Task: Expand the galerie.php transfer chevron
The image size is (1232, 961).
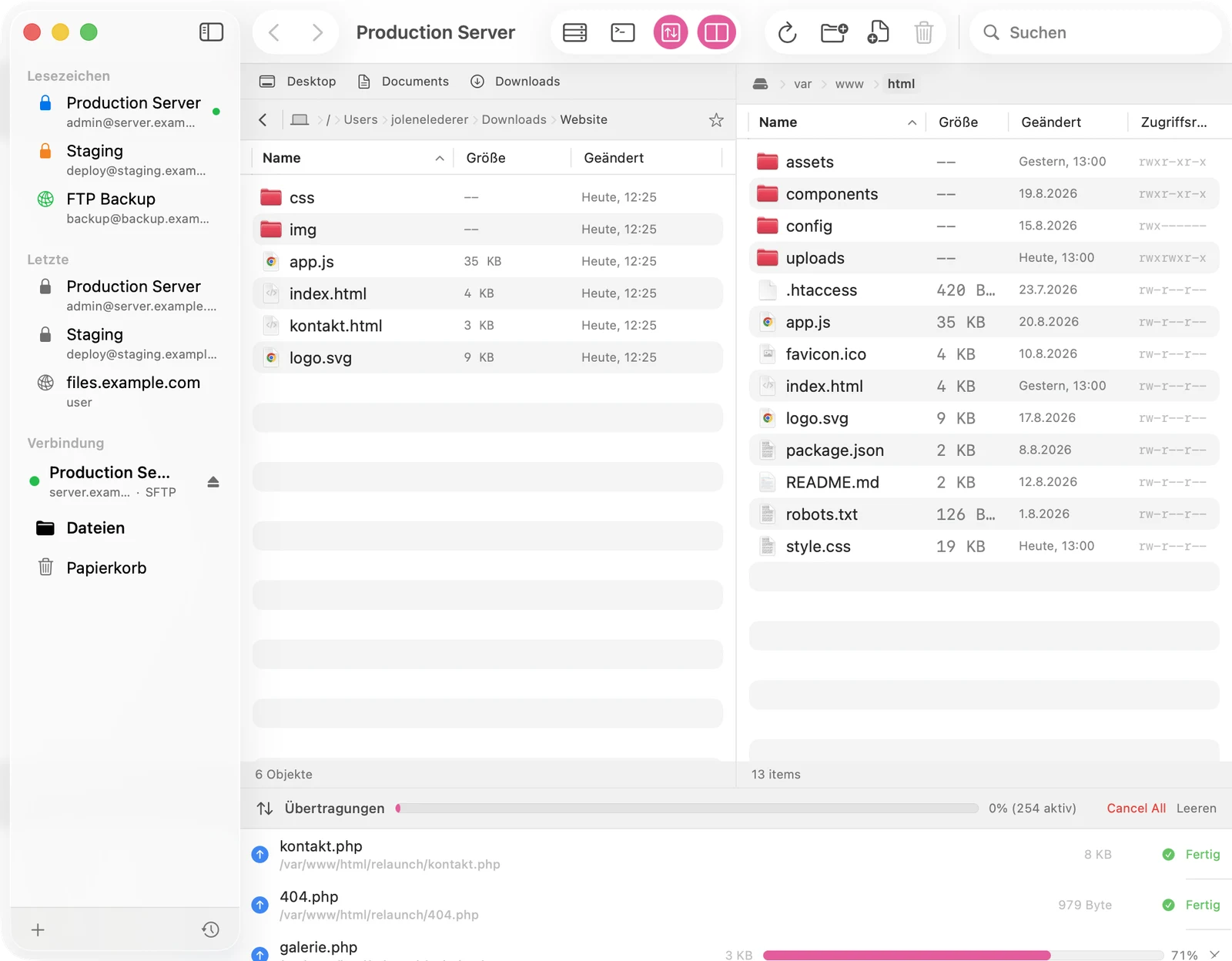Action: pos(1214,955)
